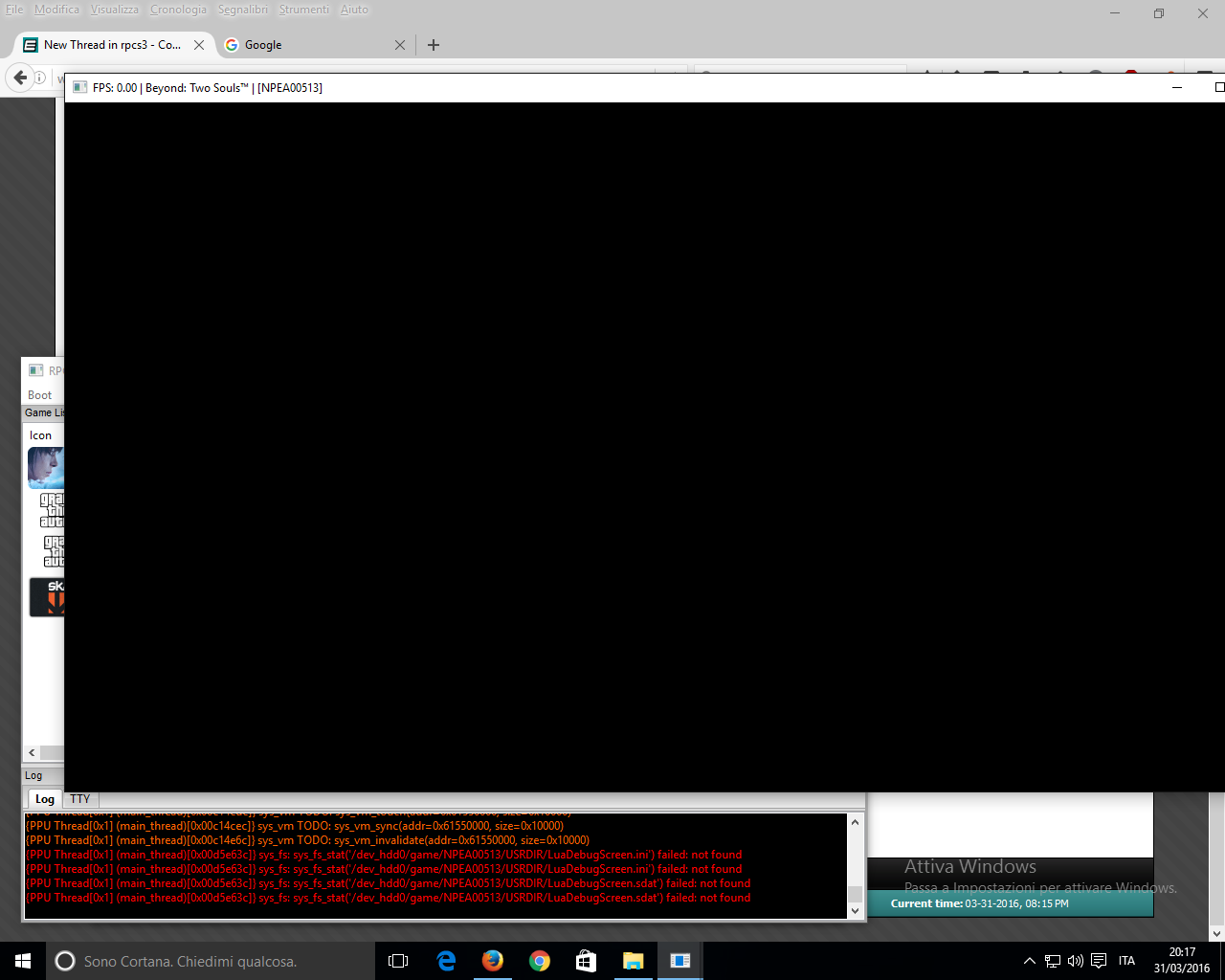1225x980 pixels.
Task: Open the Firefox File menu
Action: [x=14, y=10]
